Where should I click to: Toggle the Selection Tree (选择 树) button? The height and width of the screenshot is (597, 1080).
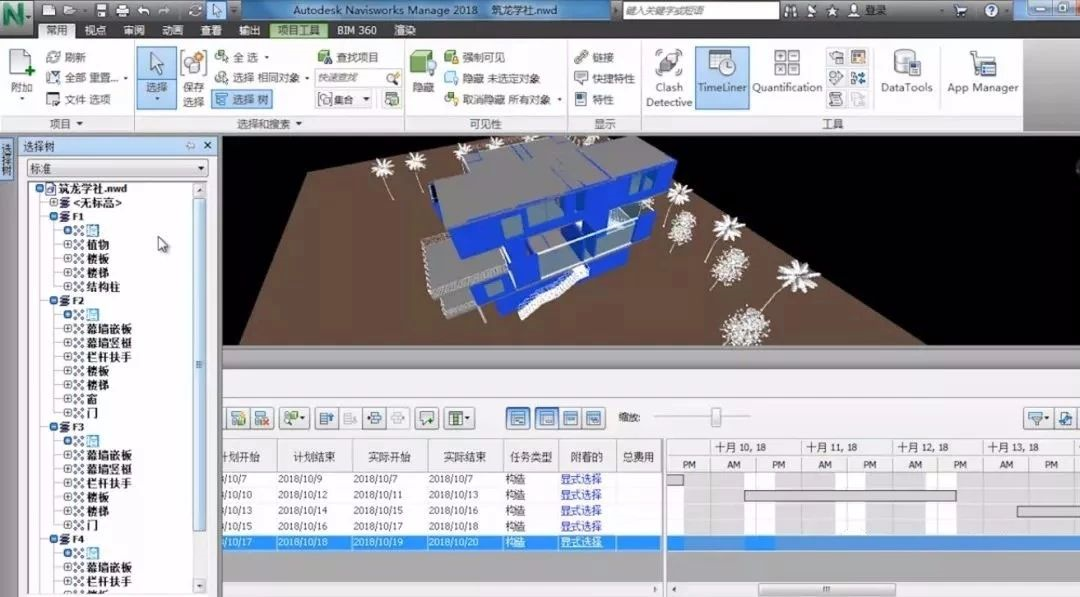coord(242,100)
